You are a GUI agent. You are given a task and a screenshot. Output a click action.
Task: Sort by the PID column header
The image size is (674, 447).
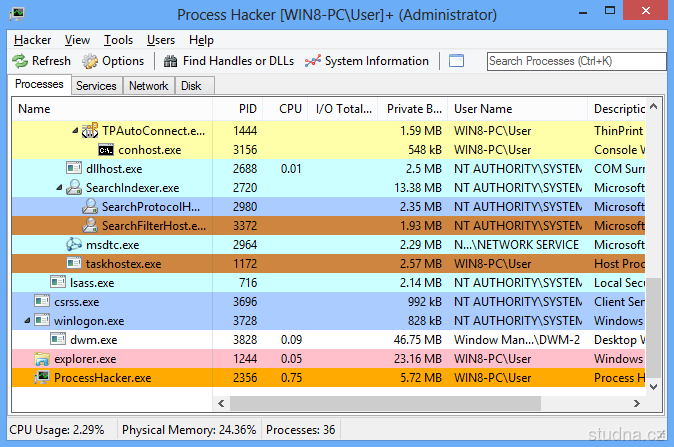point(248,108)
